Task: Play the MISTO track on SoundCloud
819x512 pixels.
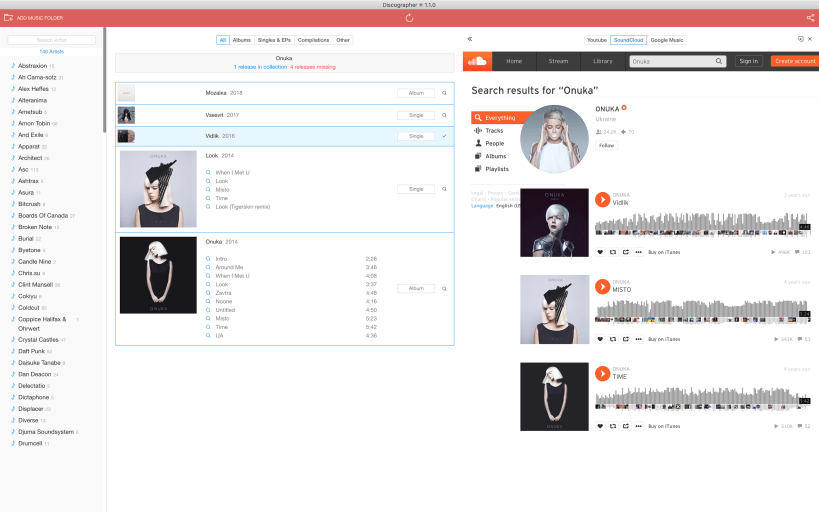Action: coord(602,286)
